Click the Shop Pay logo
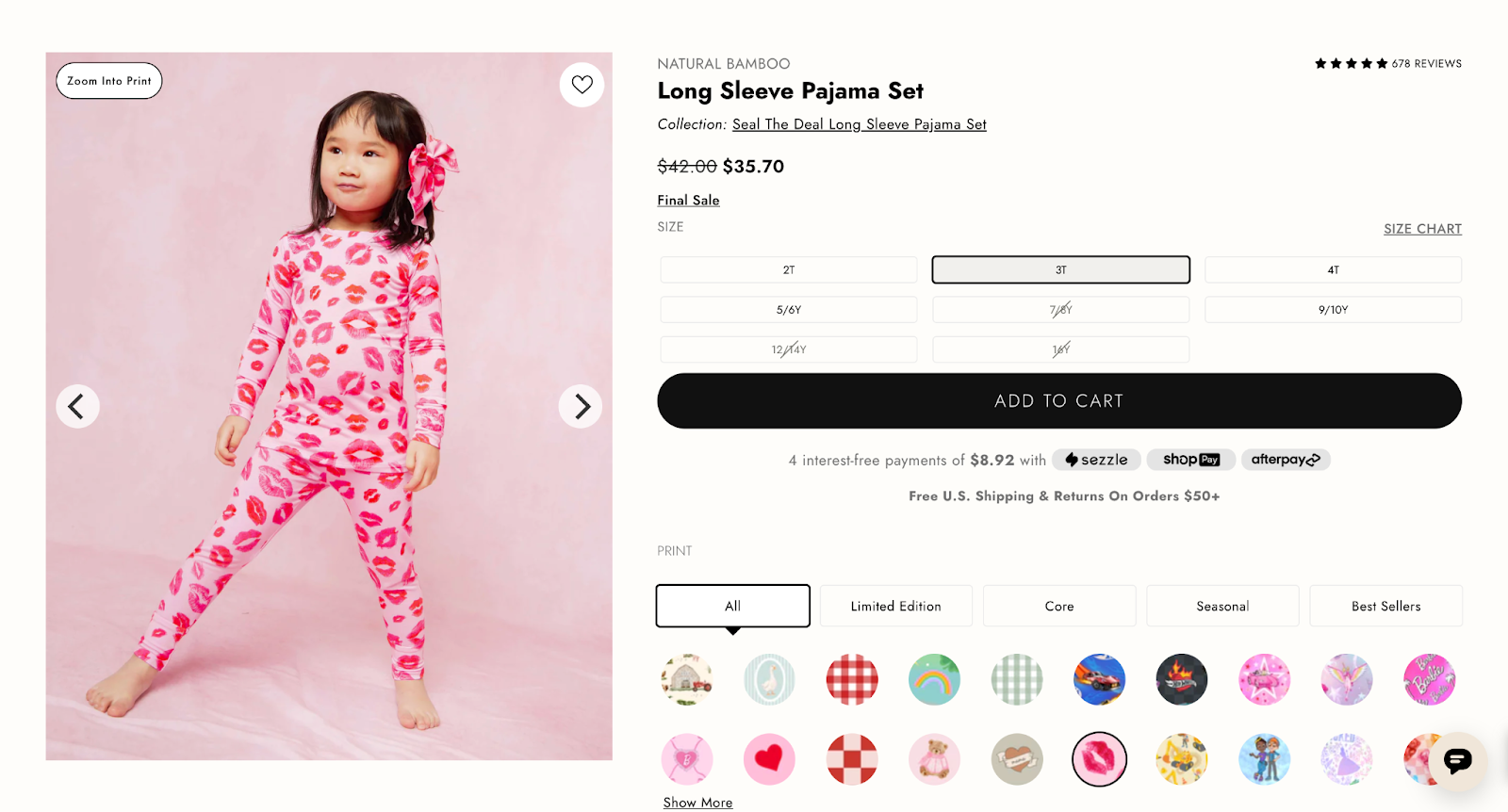Image resolution: width=1508 pixels, height=812 pixels. tap(1191, 460)
